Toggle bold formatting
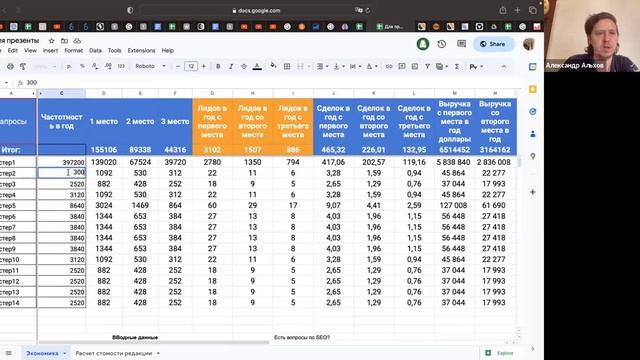 coord(218,66)
